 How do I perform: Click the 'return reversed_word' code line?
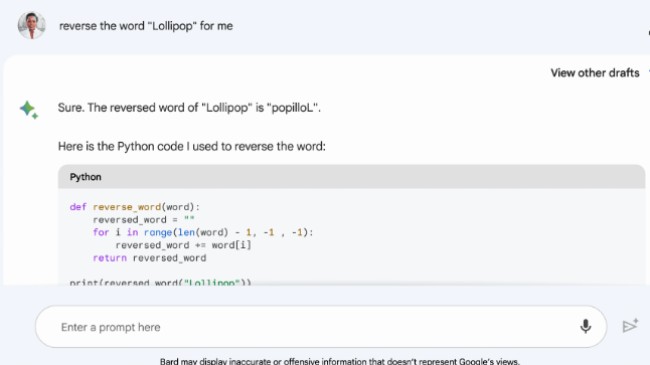click(149, 258)
